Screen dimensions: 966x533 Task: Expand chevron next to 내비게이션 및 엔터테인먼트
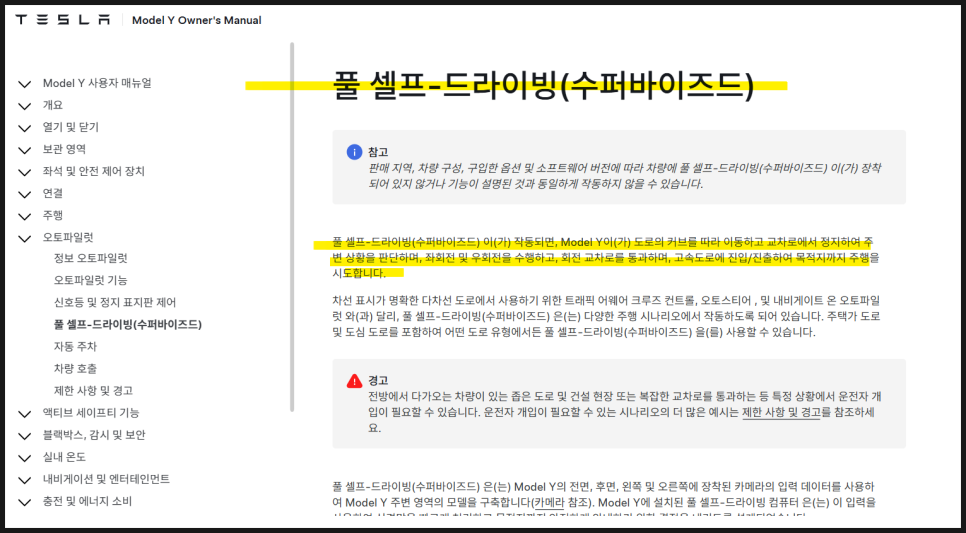[x=25, y=480]
